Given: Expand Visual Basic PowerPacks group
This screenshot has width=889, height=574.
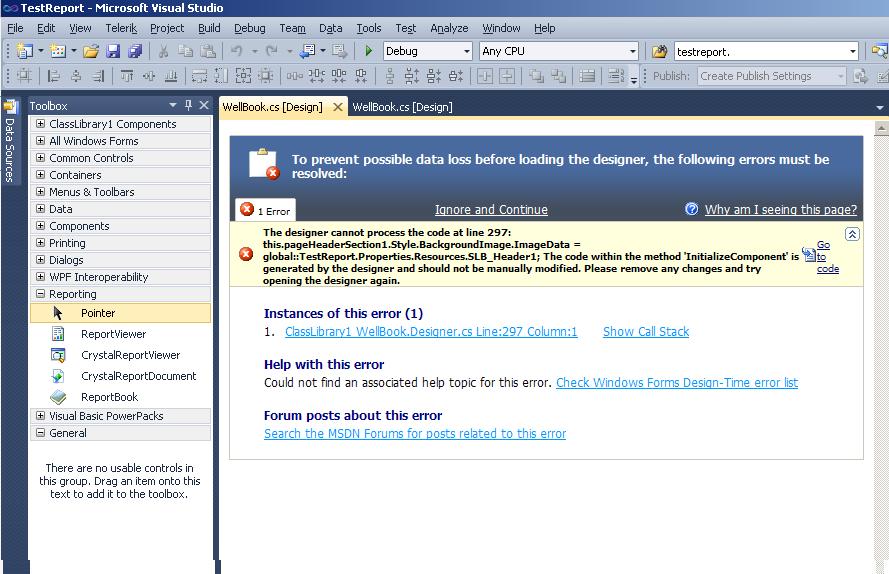Looking at the screenshot, I should tap(40, 416).
